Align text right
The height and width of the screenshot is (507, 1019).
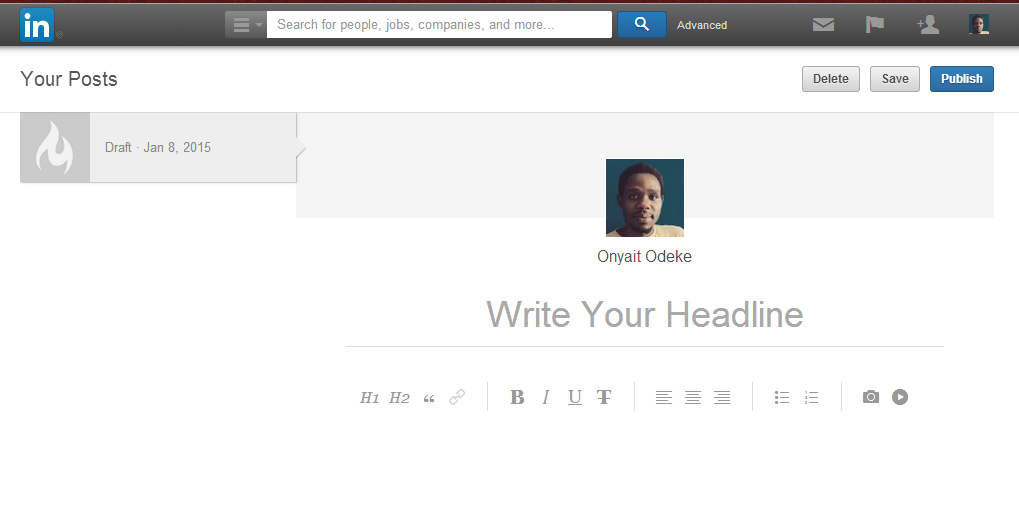722,397
